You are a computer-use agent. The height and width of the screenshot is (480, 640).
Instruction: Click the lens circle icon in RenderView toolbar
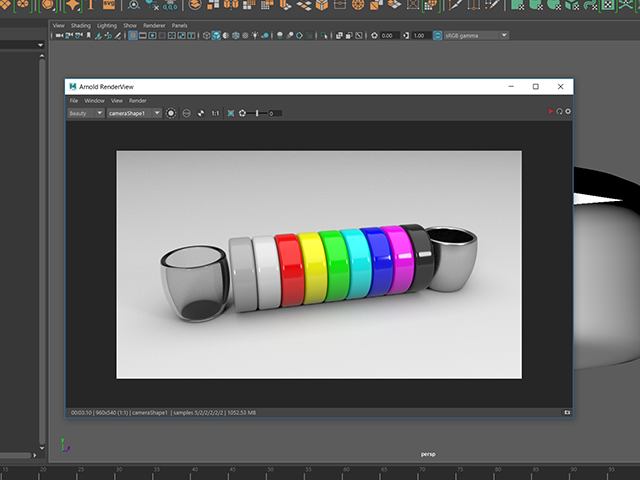187,113
